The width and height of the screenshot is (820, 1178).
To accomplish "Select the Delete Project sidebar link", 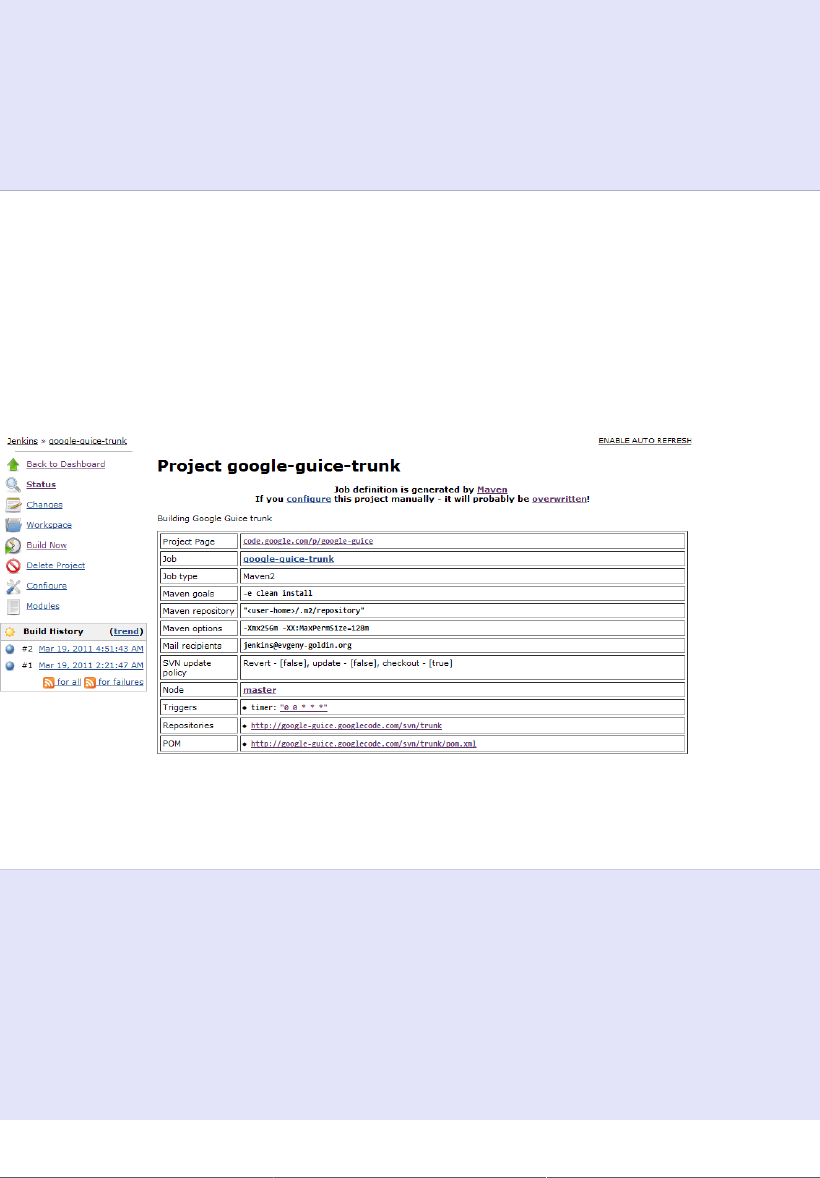I will coord(56,566).
